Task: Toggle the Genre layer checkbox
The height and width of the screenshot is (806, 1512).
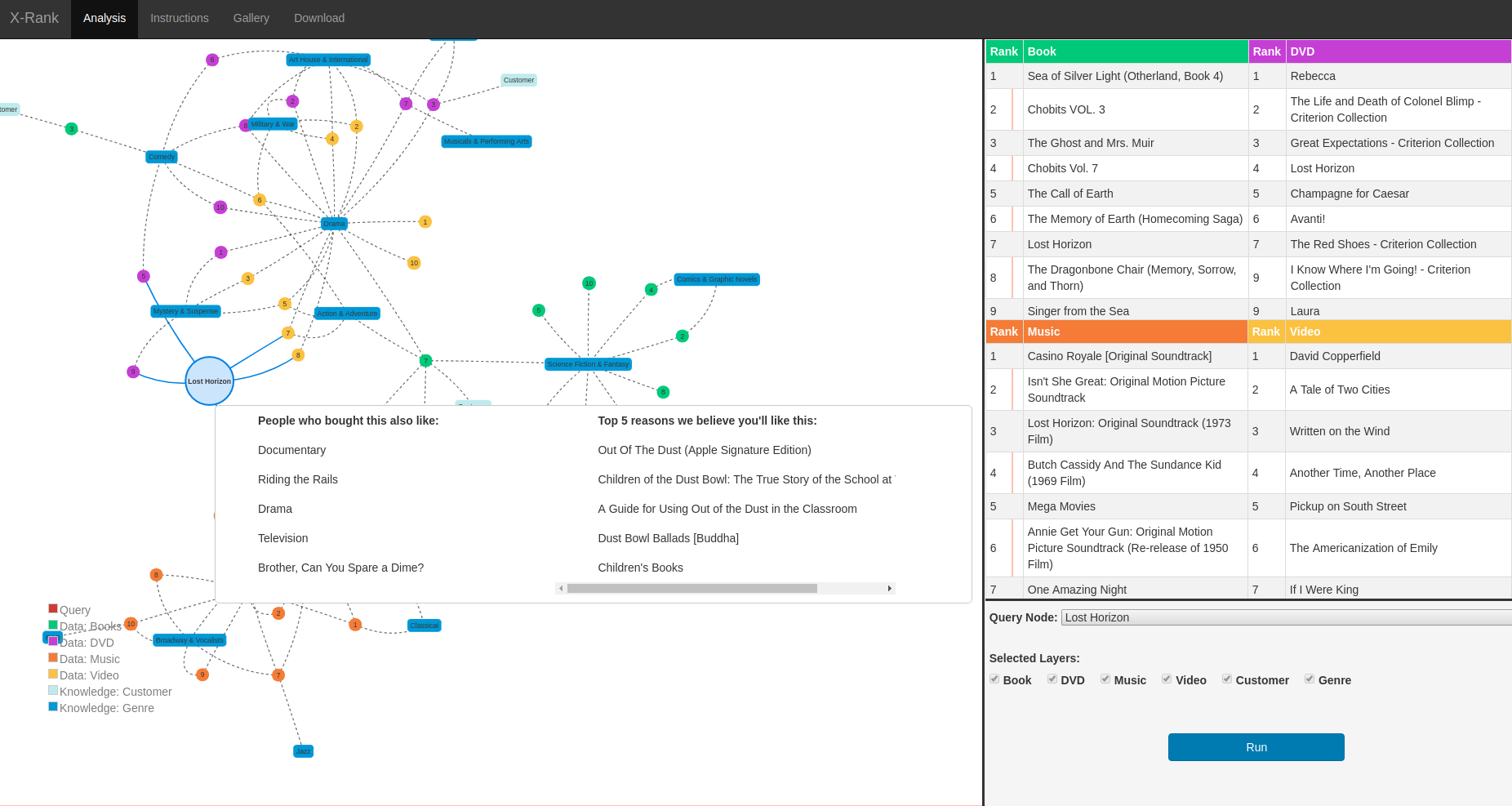Action: point(1310,679)
